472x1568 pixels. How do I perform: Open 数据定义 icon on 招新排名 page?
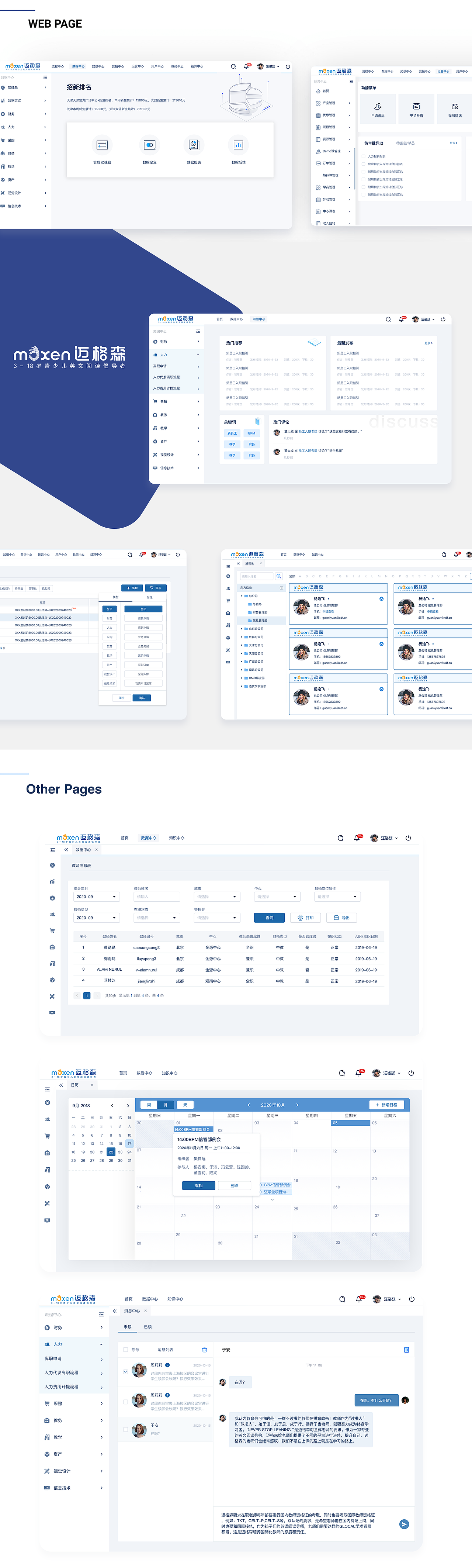[x=150, y=145]
